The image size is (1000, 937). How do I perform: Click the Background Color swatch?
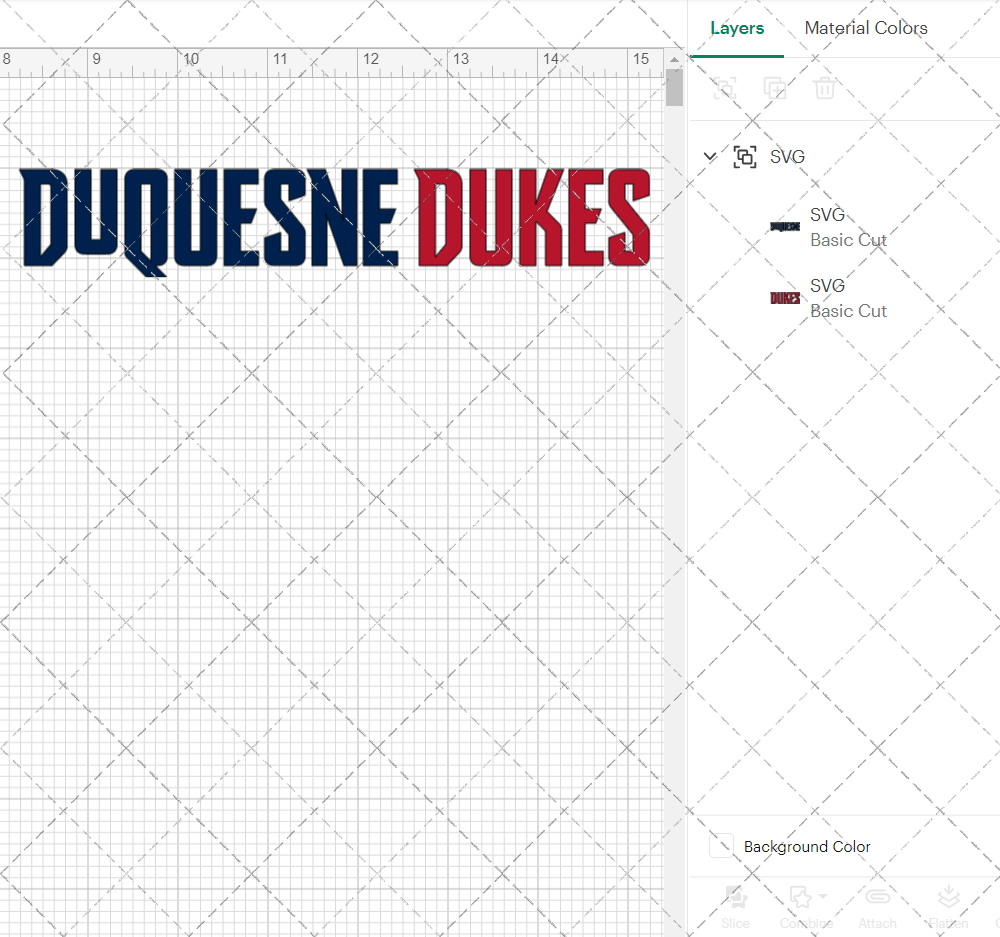[x=721, y=846]
